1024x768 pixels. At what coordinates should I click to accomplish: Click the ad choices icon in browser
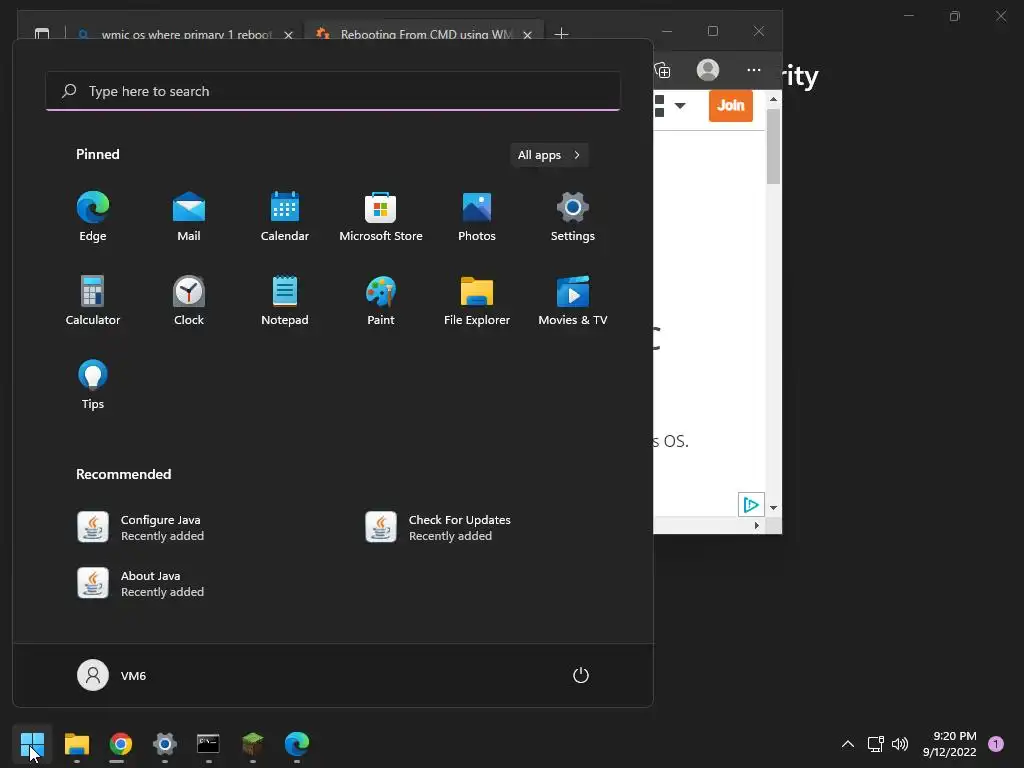[751, 505]
